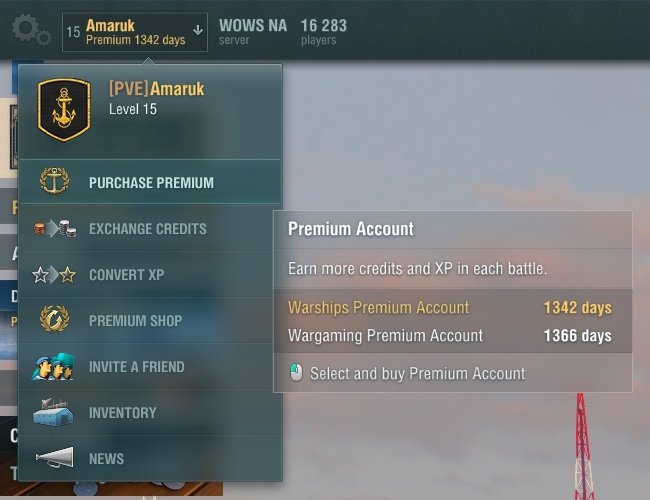Screen dimensions: 650x500
Task: Click the megaphone News icon
Action: (x=55, y=457)
